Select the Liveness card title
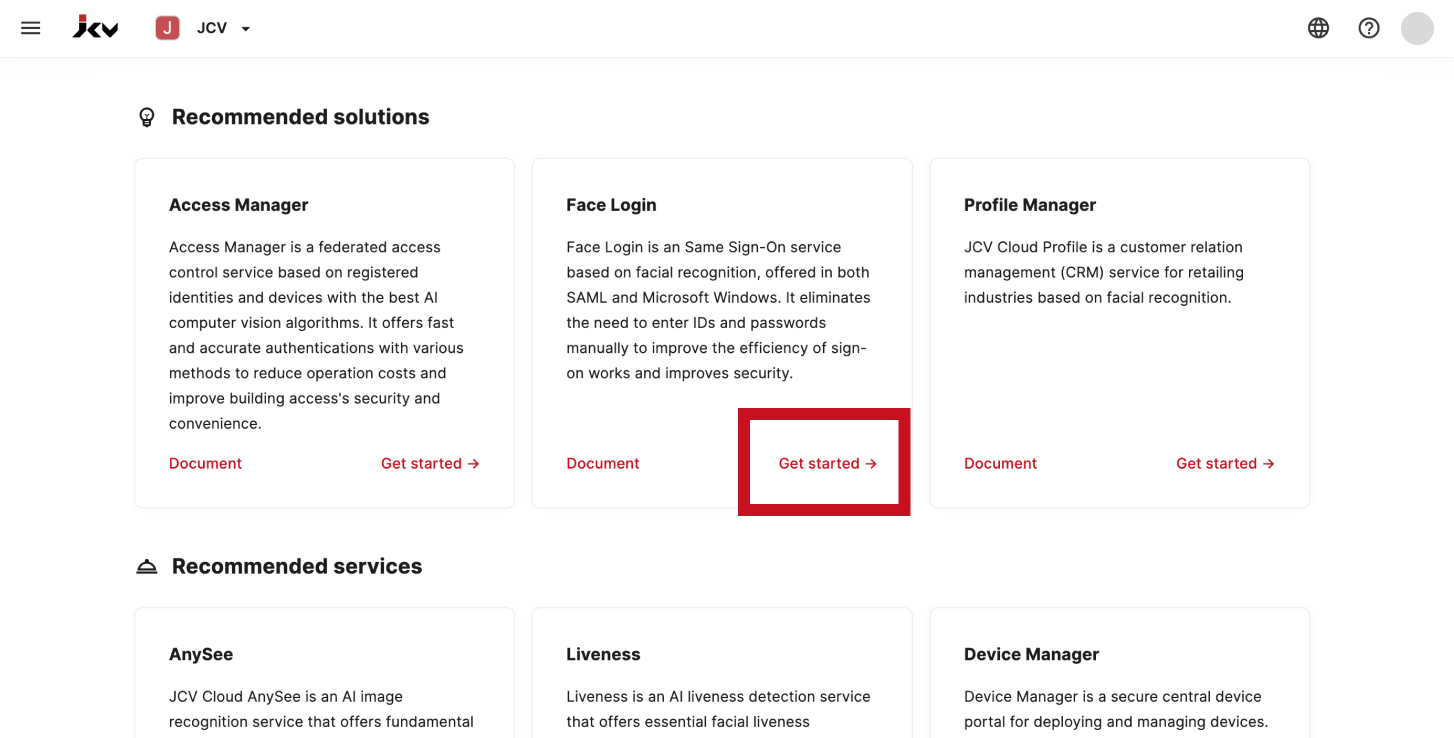 (x=603, y=654)
